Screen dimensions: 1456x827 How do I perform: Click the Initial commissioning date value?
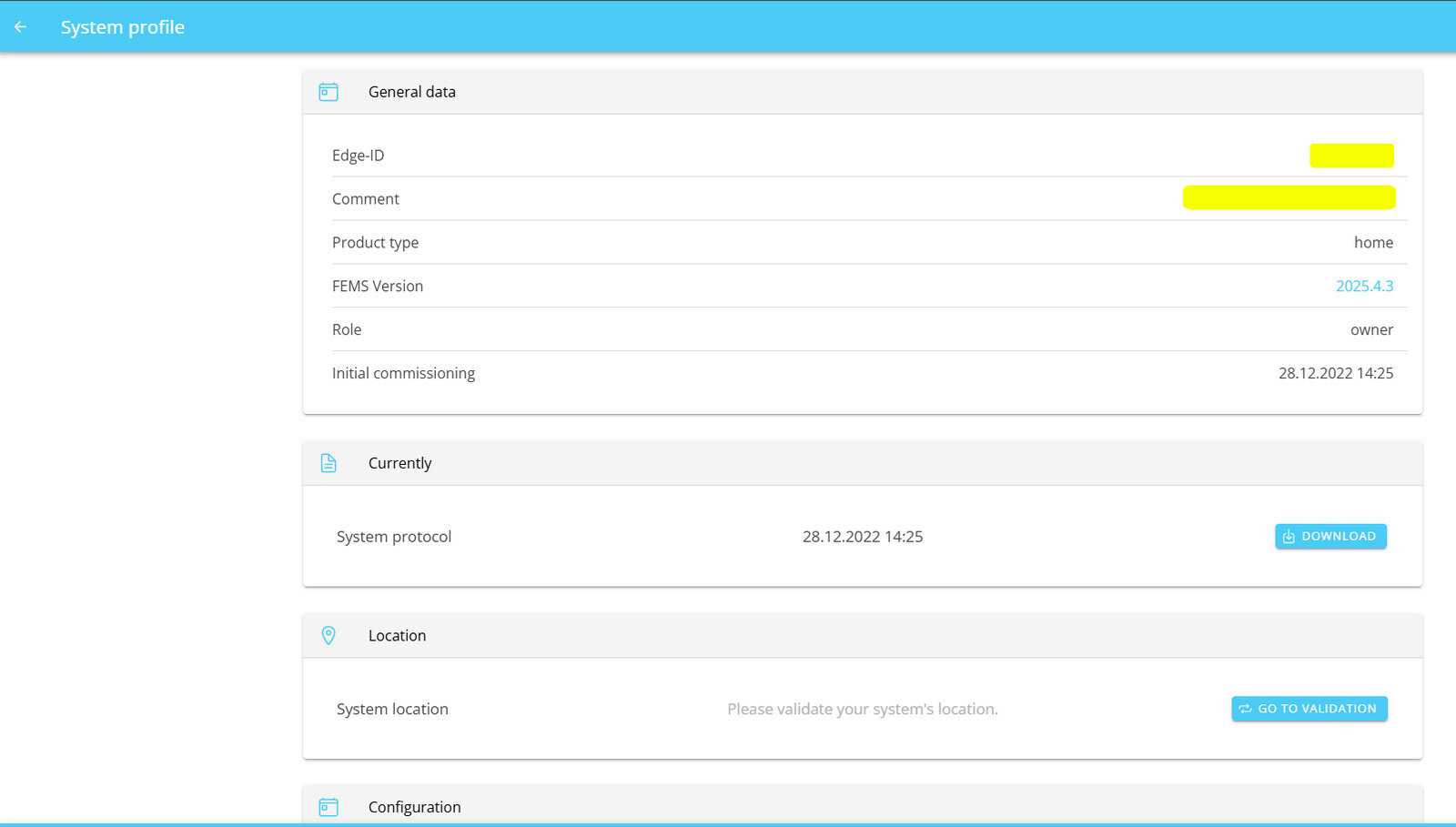tap(1335, 373)
